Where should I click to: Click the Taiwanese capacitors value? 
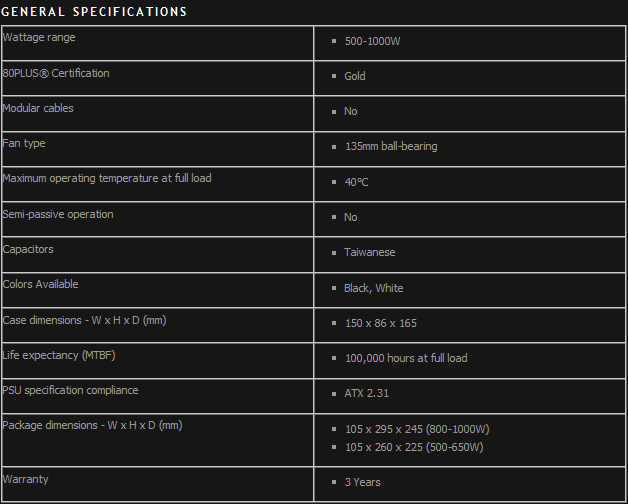[370, 252]
